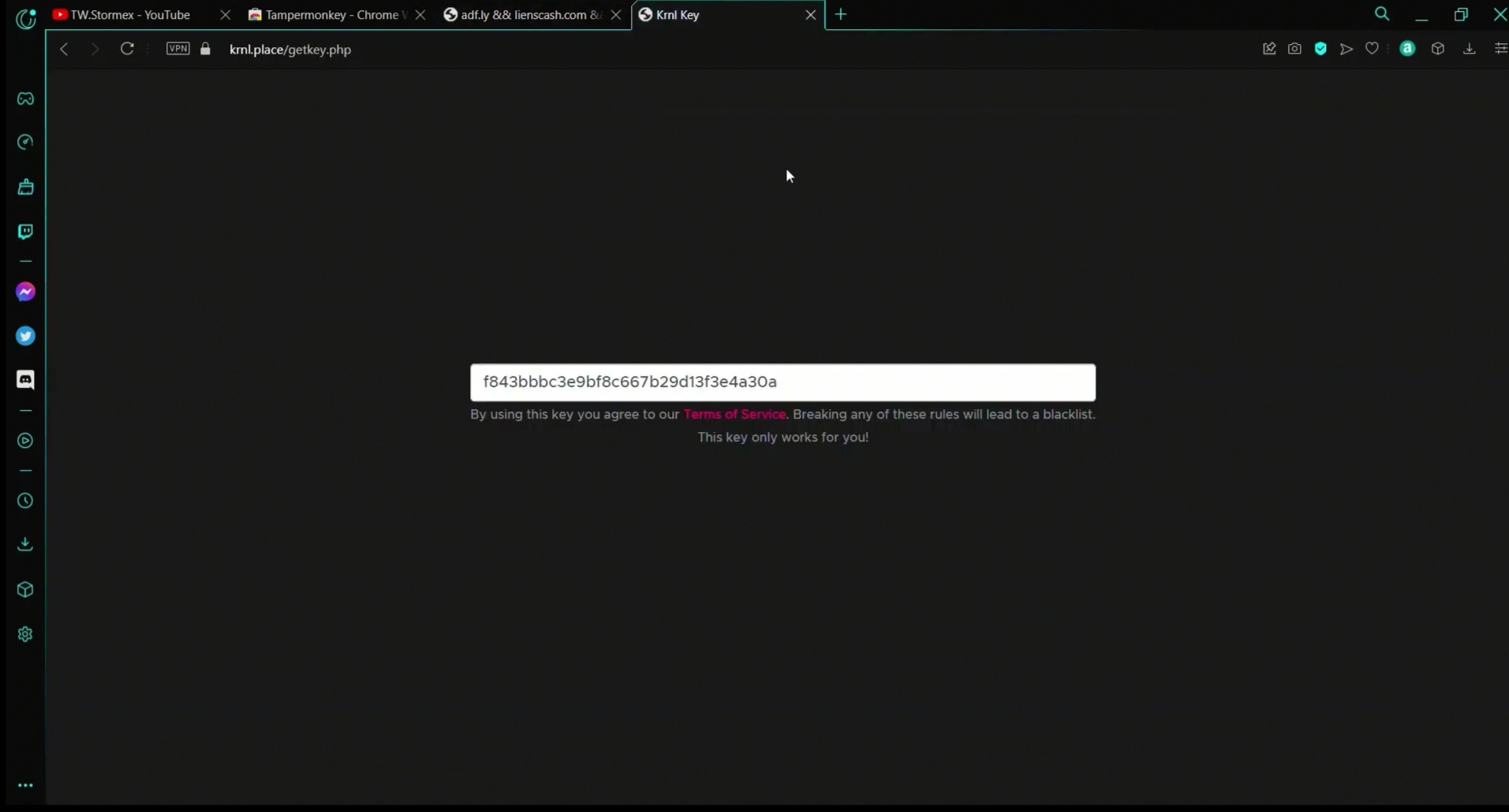1509x812 pixels.
Task: Close the TW.Stormex YouTube tab
Action: (x=226, y=15)
